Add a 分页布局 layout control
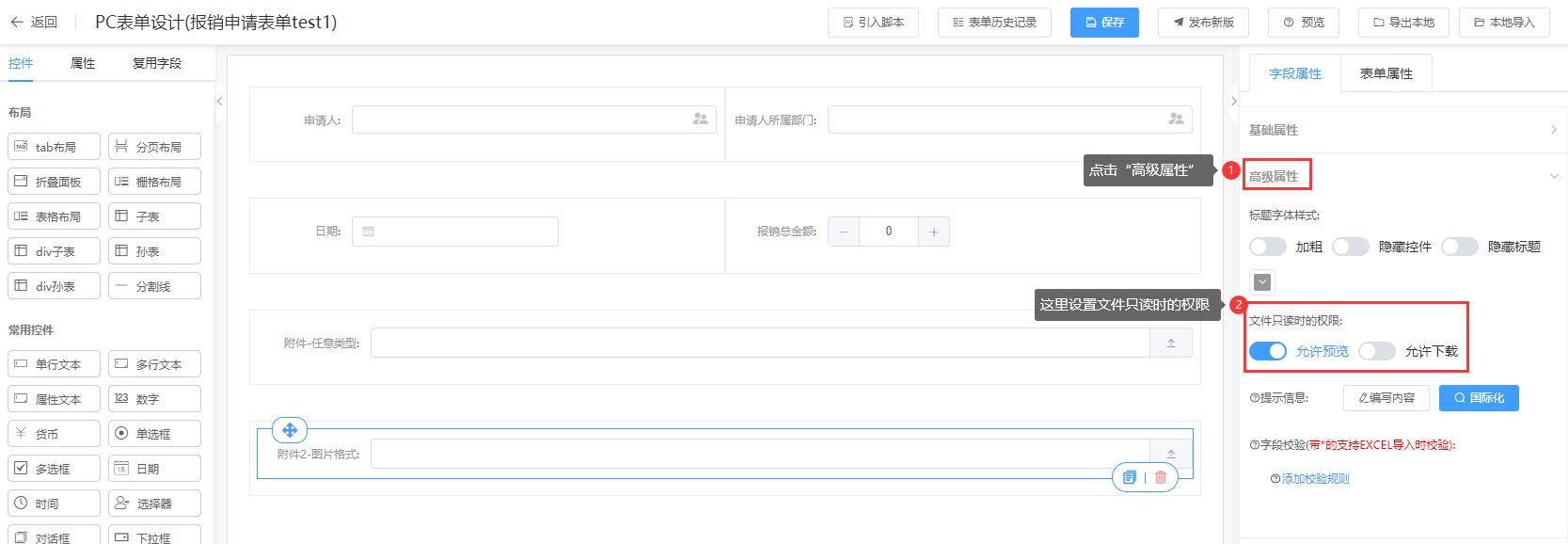Viewport: 1568px width, 544px height. [154, 147]
